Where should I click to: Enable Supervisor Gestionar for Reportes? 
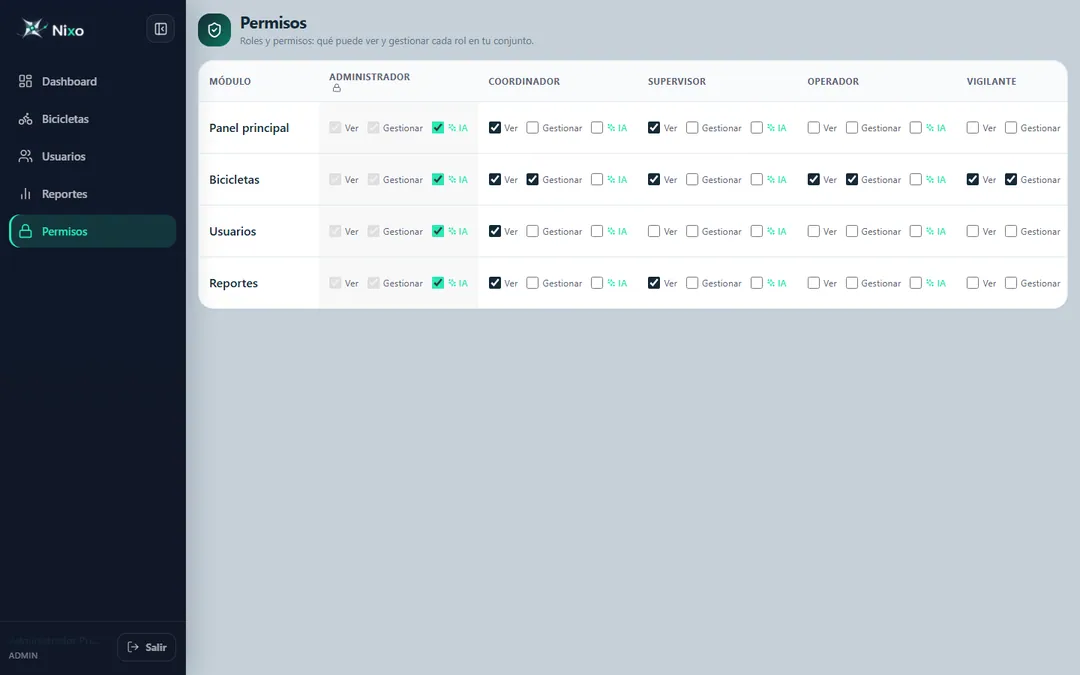tap(692, 282)
